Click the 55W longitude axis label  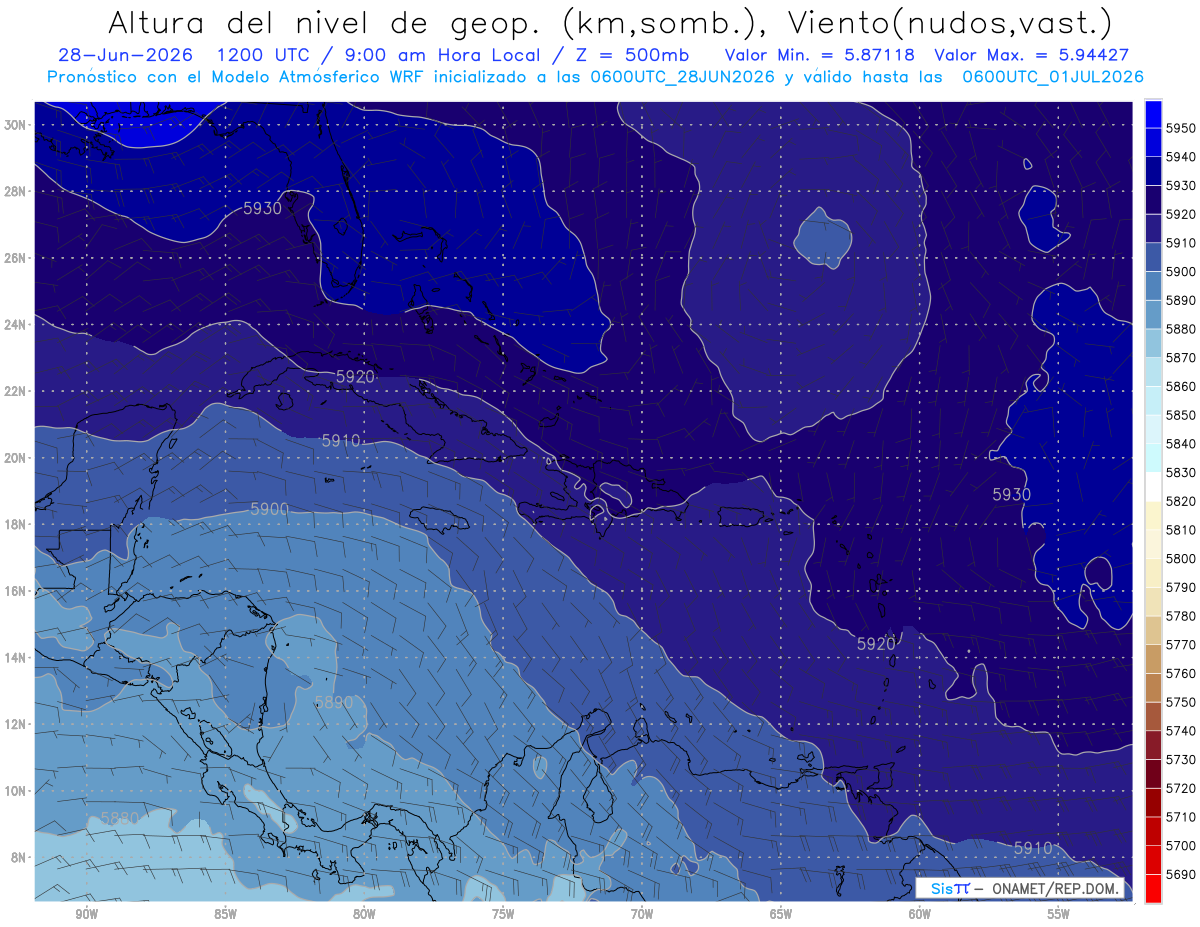click(1059, 914)
